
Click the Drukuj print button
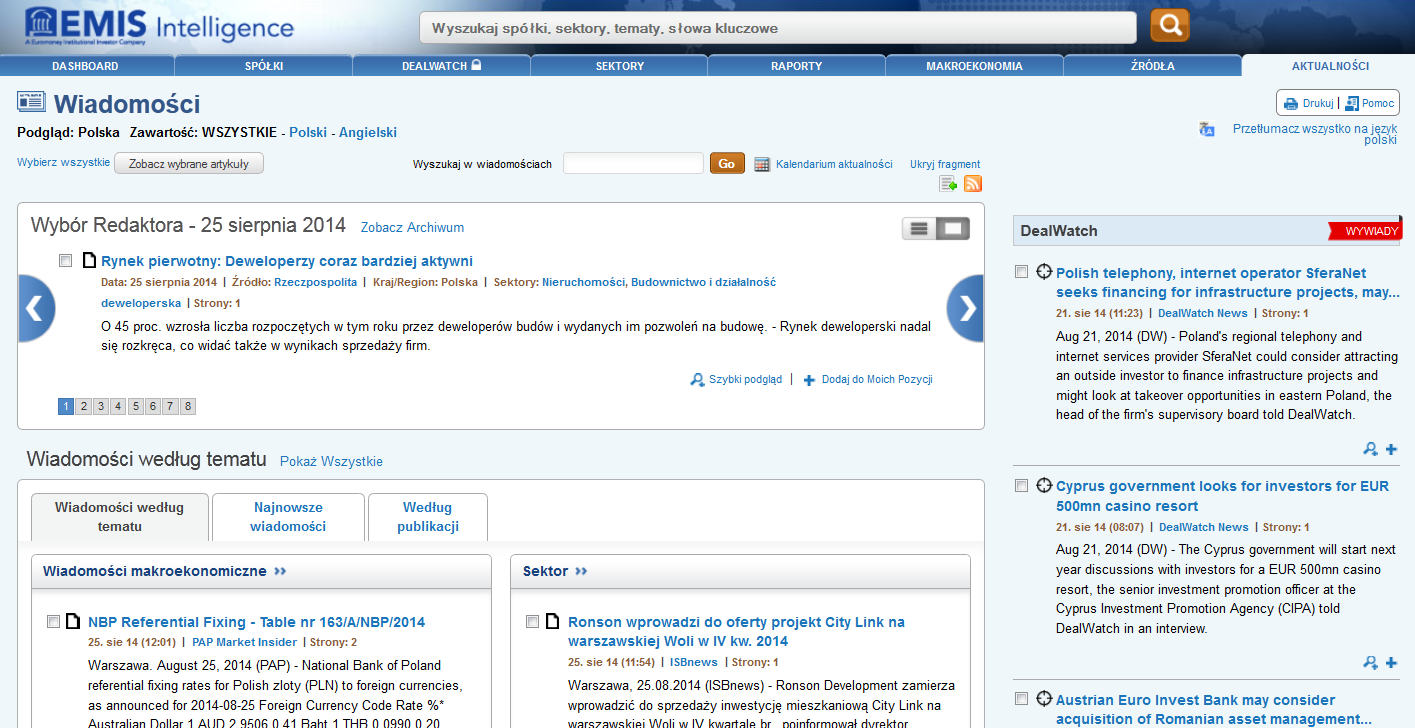(x=1308, y=103)
